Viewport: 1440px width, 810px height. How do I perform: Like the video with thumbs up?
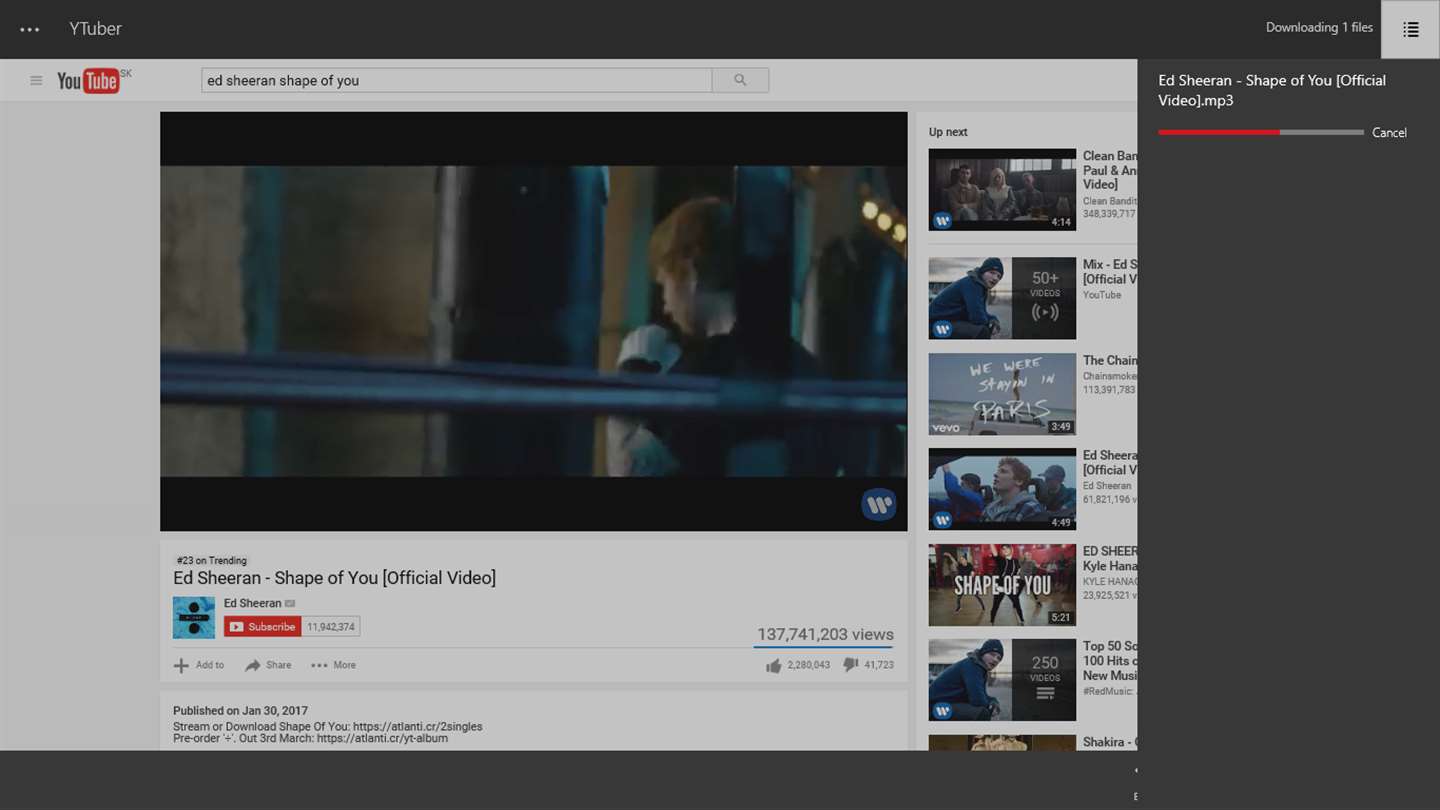[x=773, y=665]
